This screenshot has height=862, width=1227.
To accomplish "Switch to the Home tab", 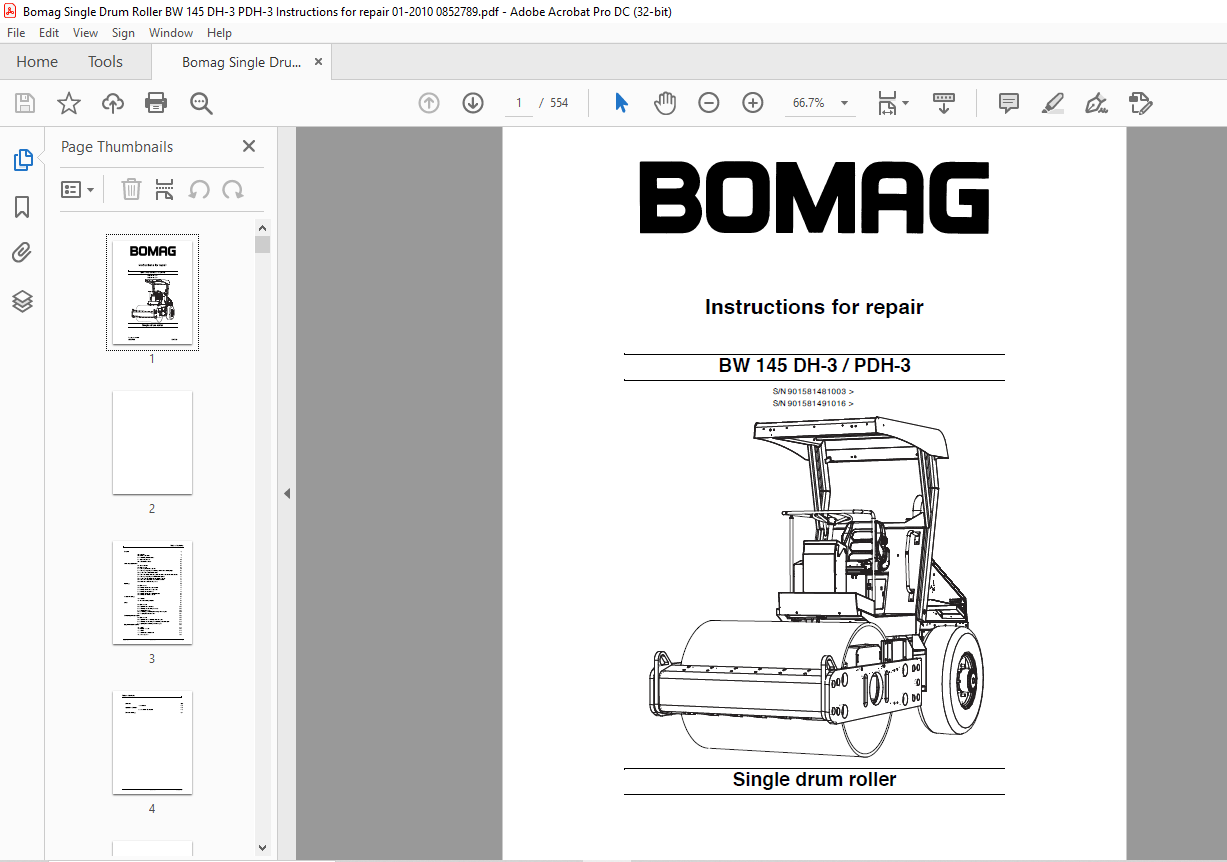I will 37,62.
